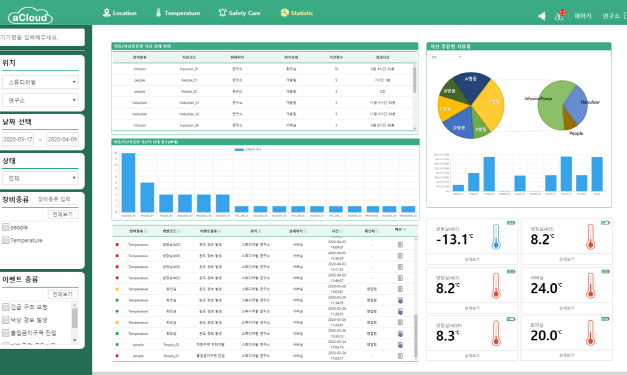The image size is (627, 375).
Task: Check the people equipment type checkbox
Action: point(6,227)
